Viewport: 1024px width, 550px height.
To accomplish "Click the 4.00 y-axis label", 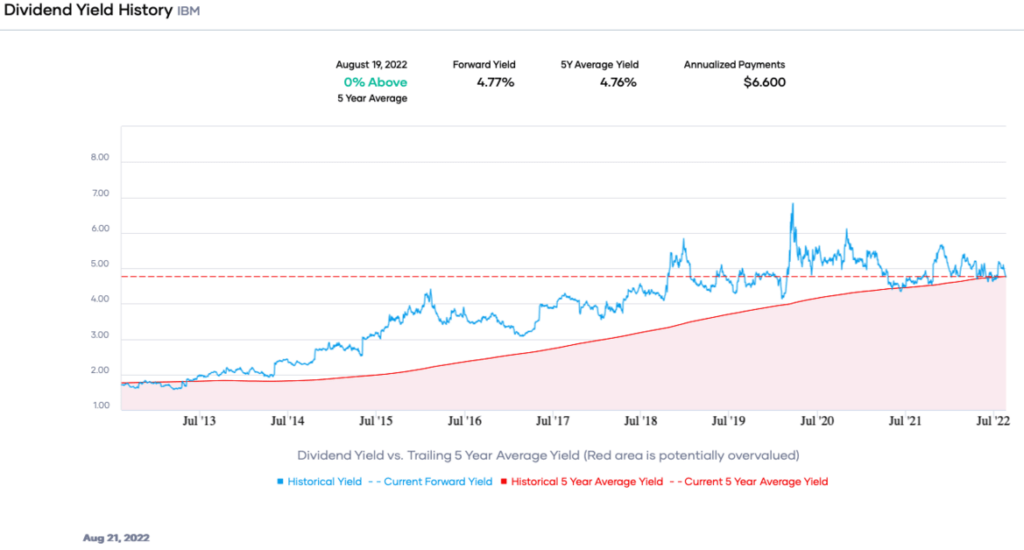I will tap(100, 299).
